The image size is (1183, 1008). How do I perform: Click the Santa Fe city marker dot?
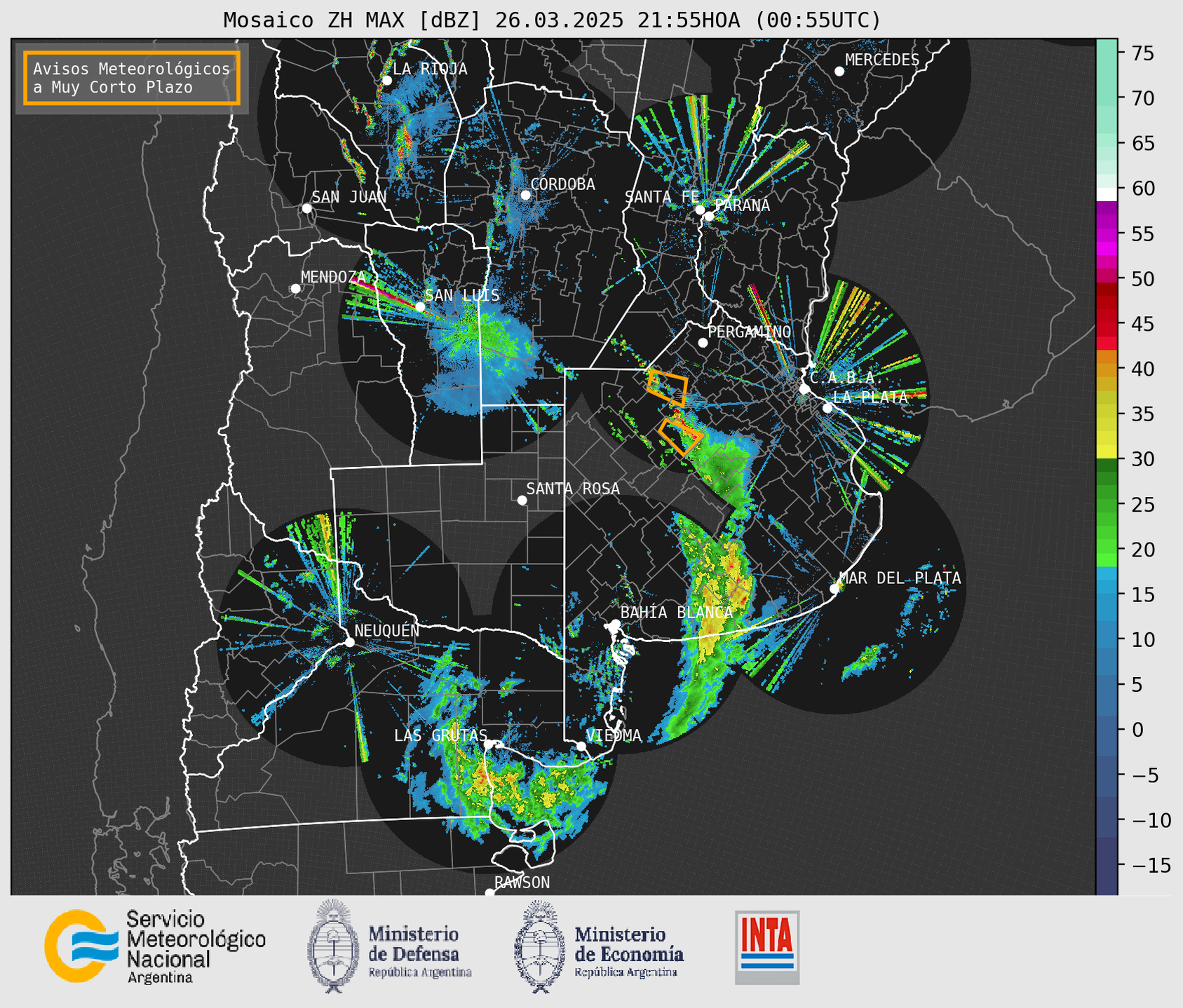click(x=699, y=210)
